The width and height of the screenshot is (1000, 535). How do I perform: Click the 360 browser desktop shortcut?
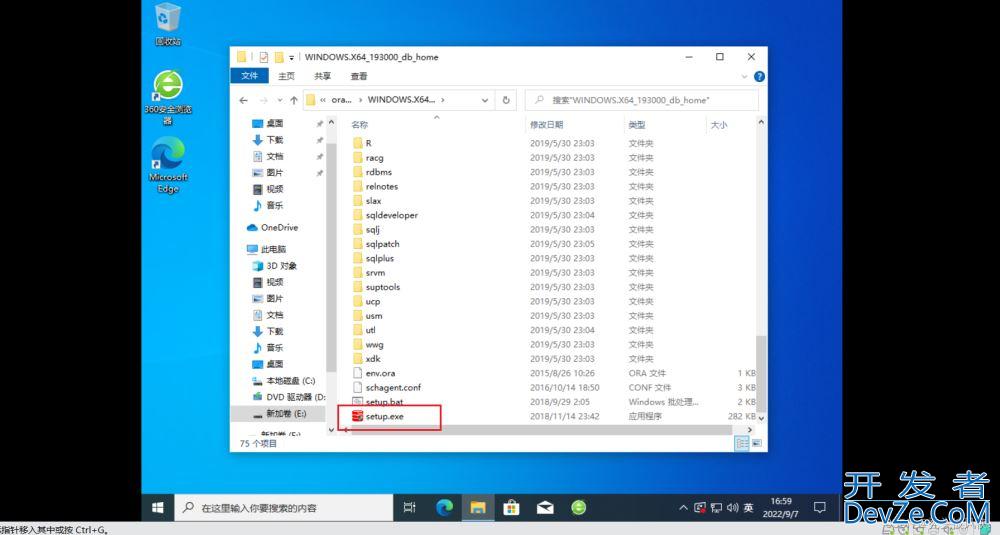(x=168, y=98)
